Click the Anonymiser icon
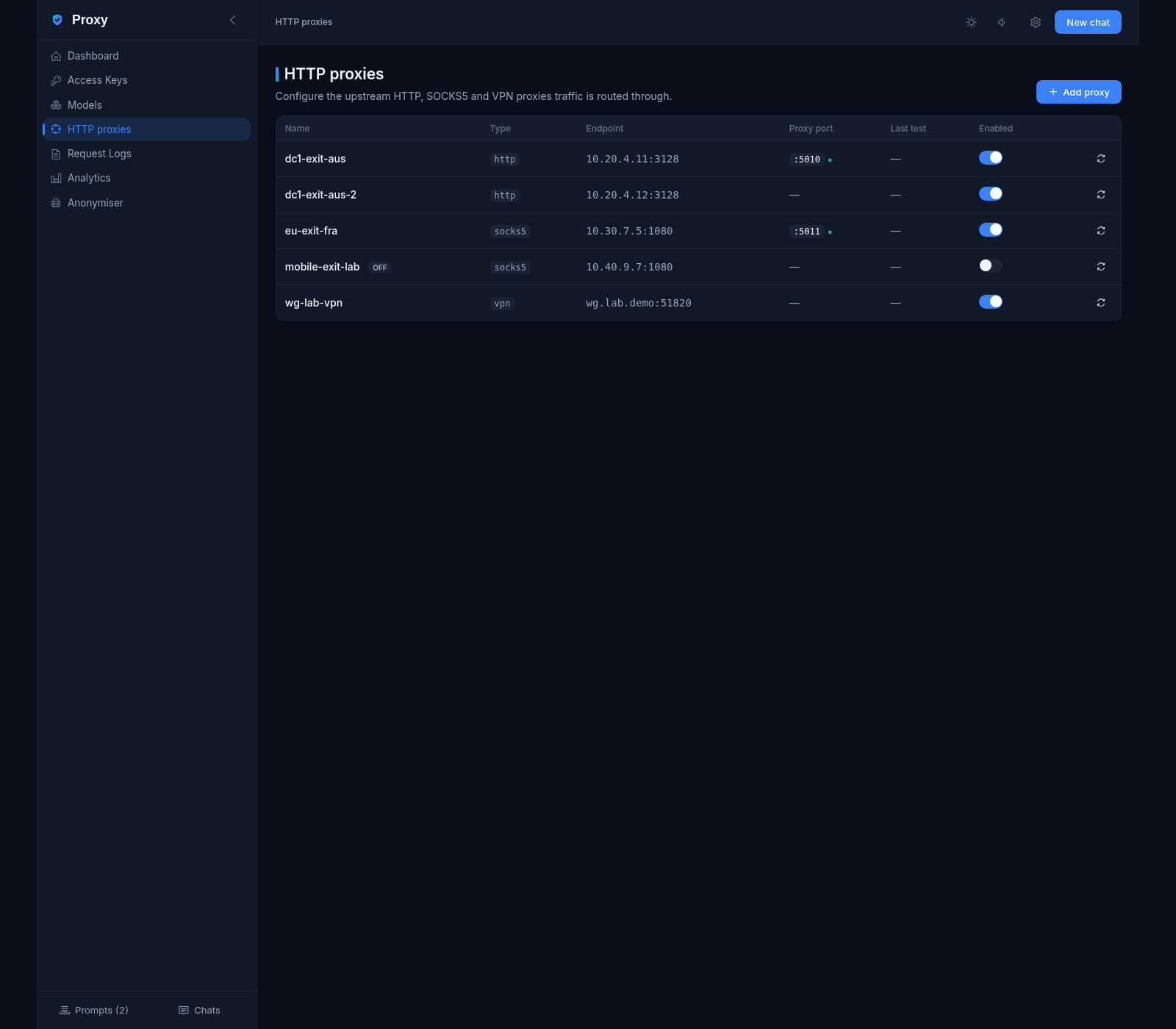This screenshot has height=1029, width=1176. tap(56, 203)
